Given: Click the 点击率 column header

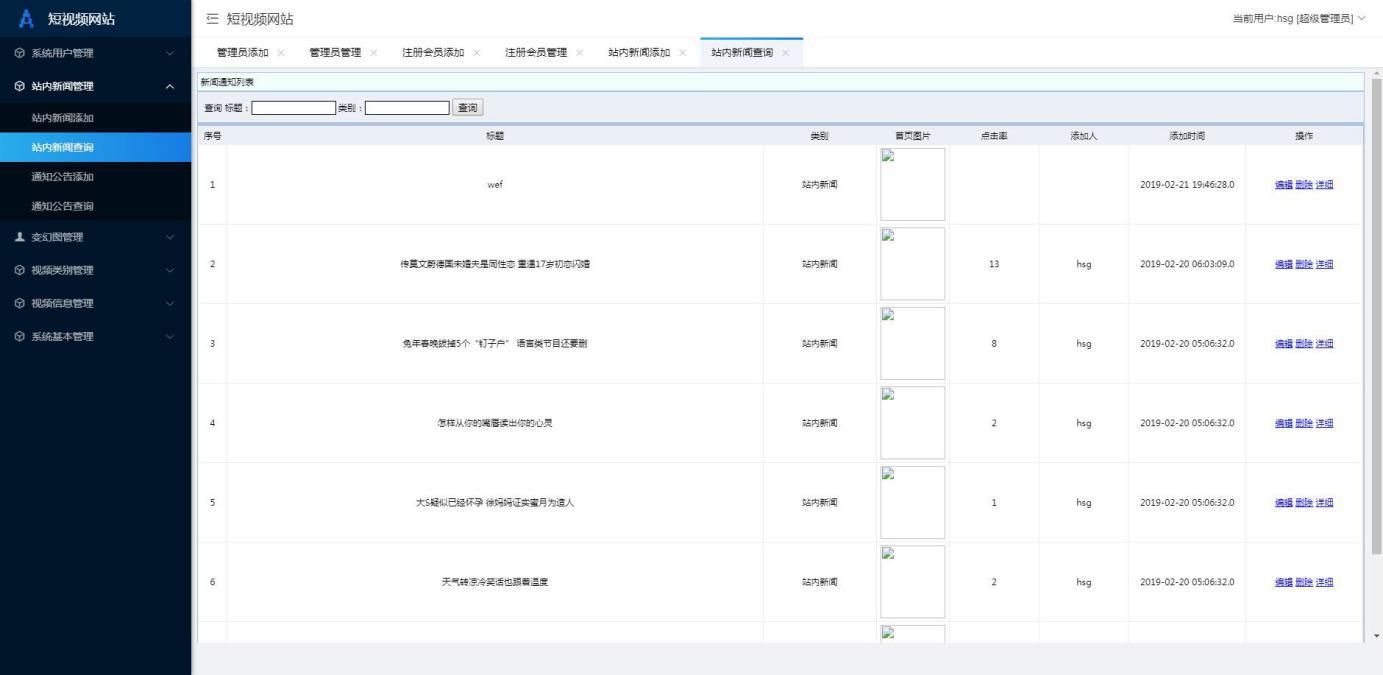Looking at the screenshot, I should [994, 136].
